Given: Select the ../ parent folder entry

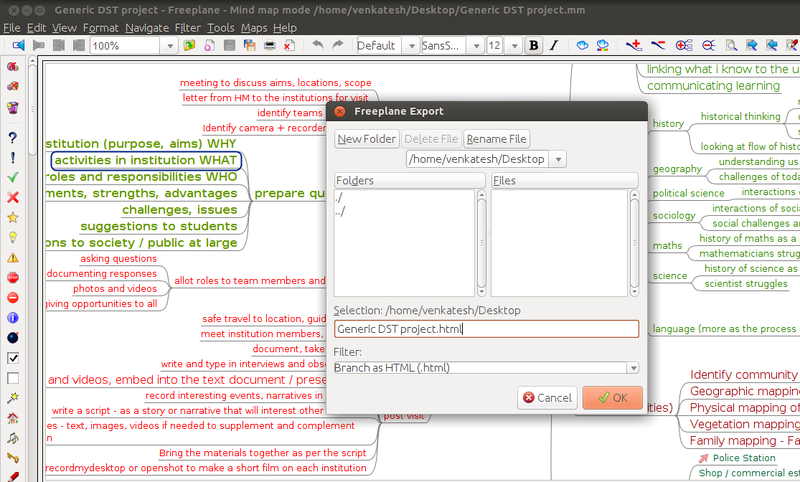Looking at the screenshot, I should click(x=341, y=210).
